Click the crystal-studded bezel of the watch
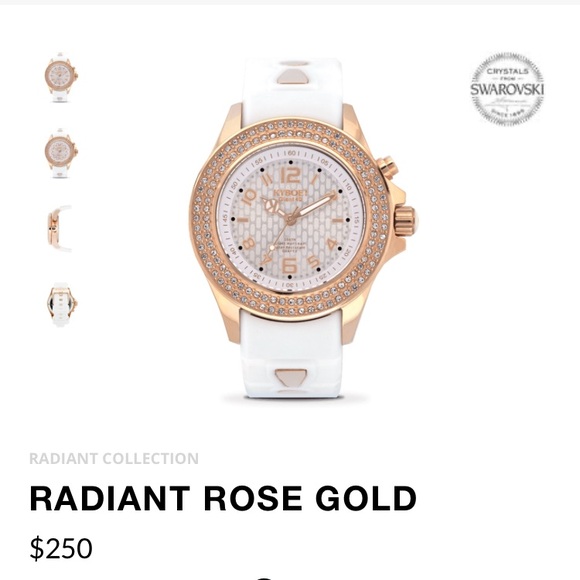This screenshot has height=580, width=580. [290, 219]
